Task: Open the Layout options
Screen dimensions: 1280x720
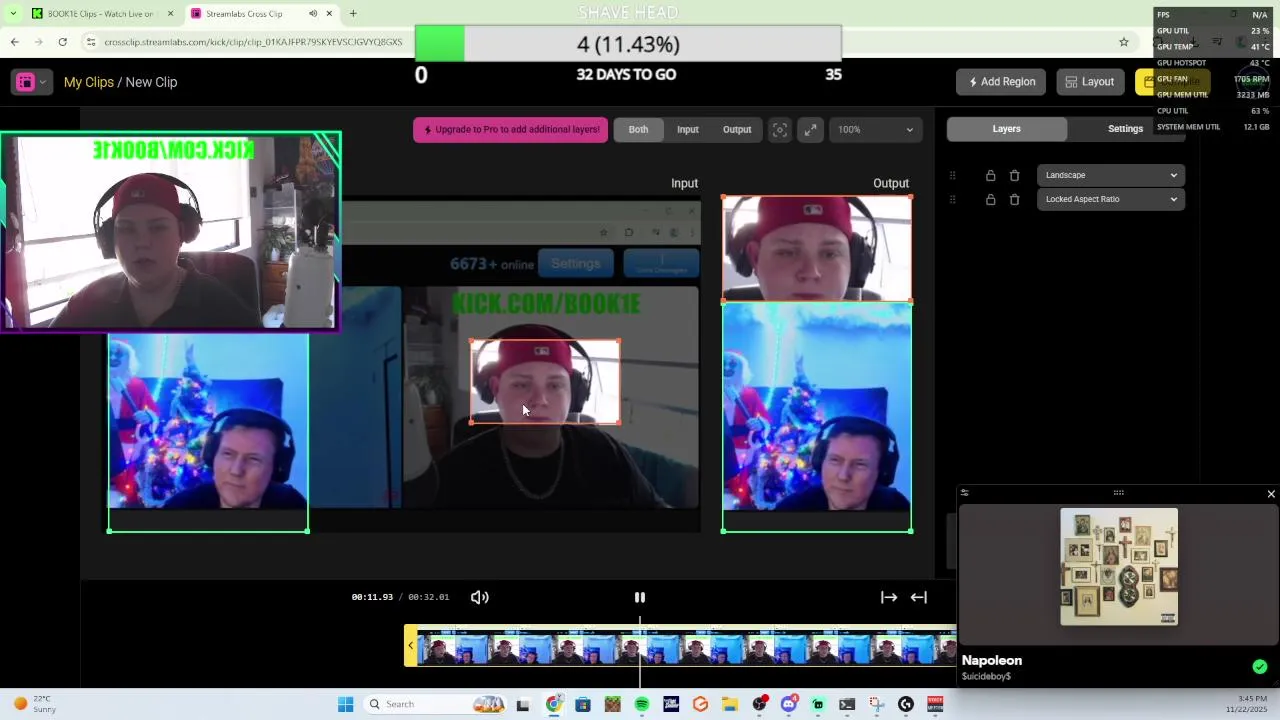Action: [1090, 82]
